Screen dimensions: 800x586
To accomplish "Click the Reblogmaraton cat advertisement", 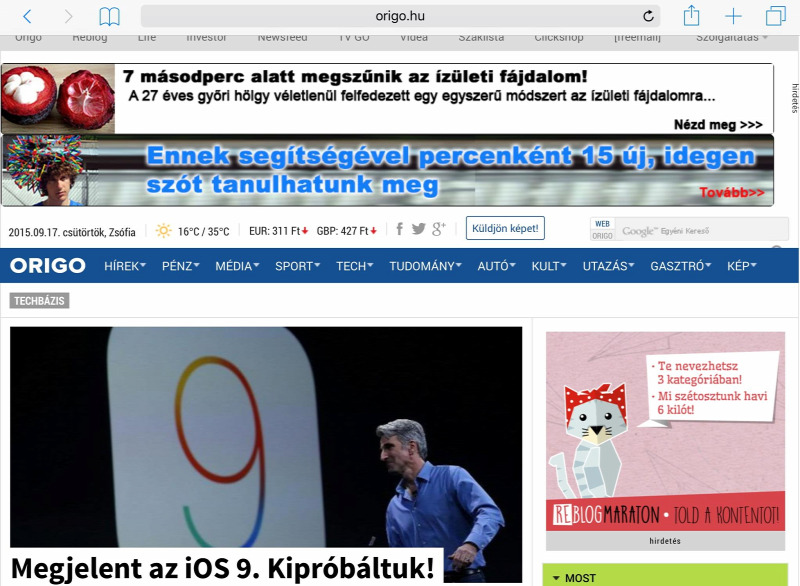I will 665,431.
